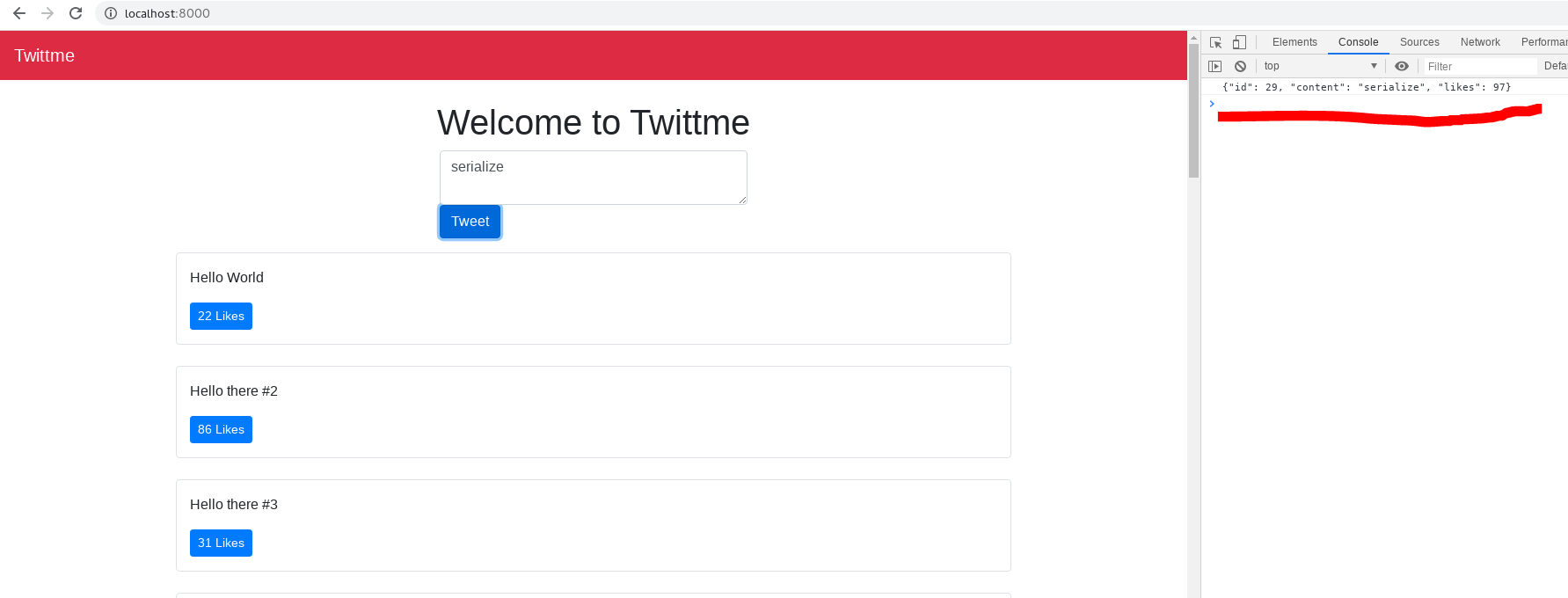Click the console Filter input field
The height and width of the screenshot is (598, 1568).
click(x=1480, y=66)
